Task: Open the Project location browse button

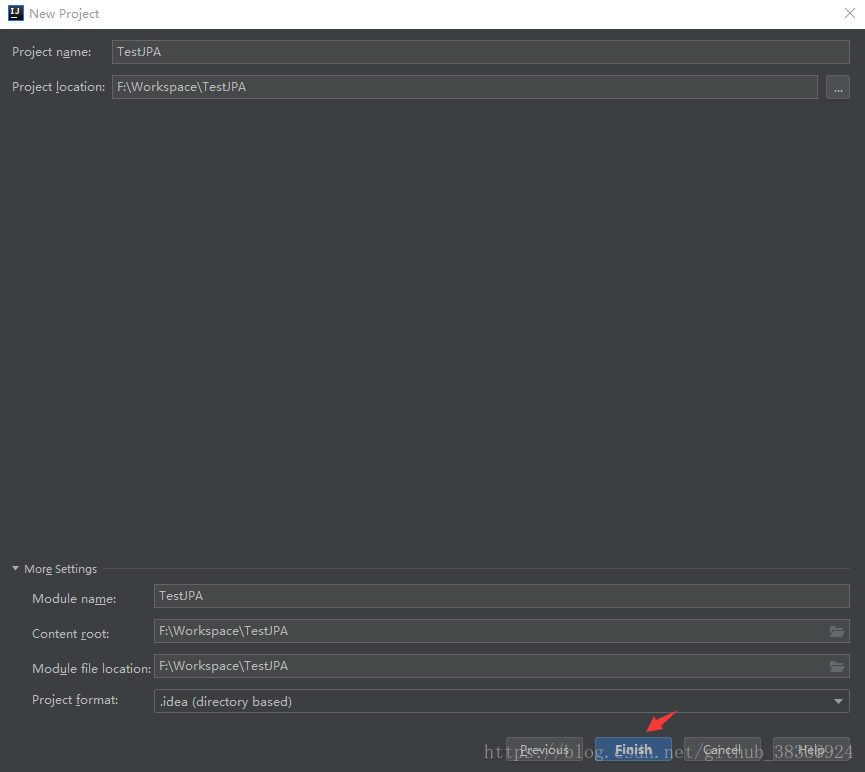Action: [837, 87]
